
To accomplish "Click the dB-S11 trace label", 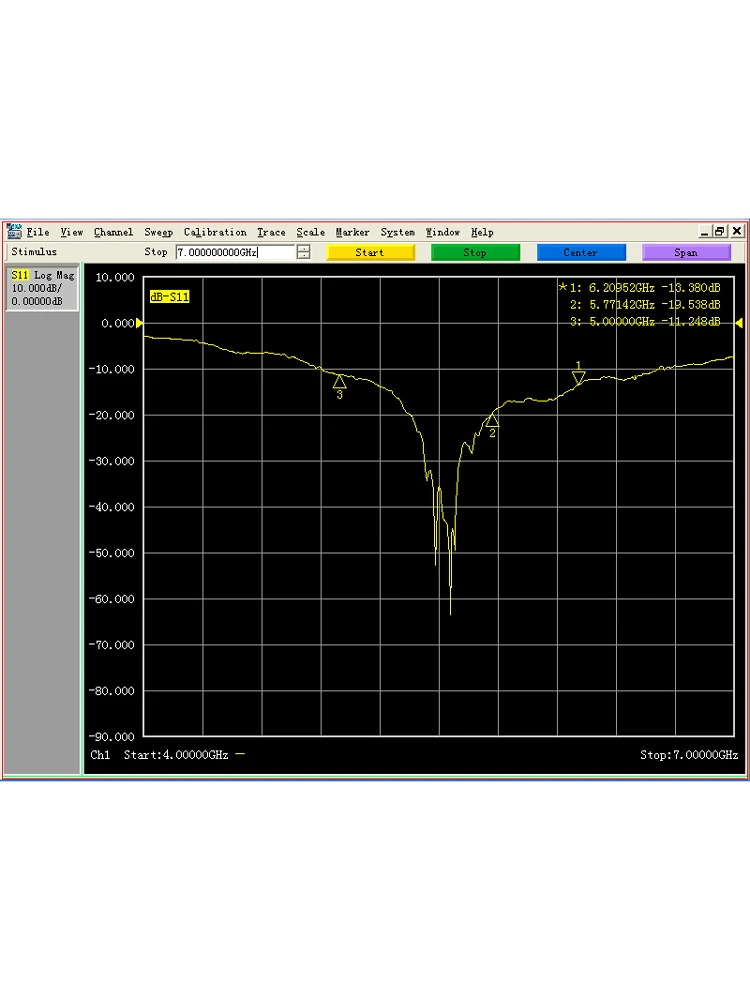I will tap(169, 297).
